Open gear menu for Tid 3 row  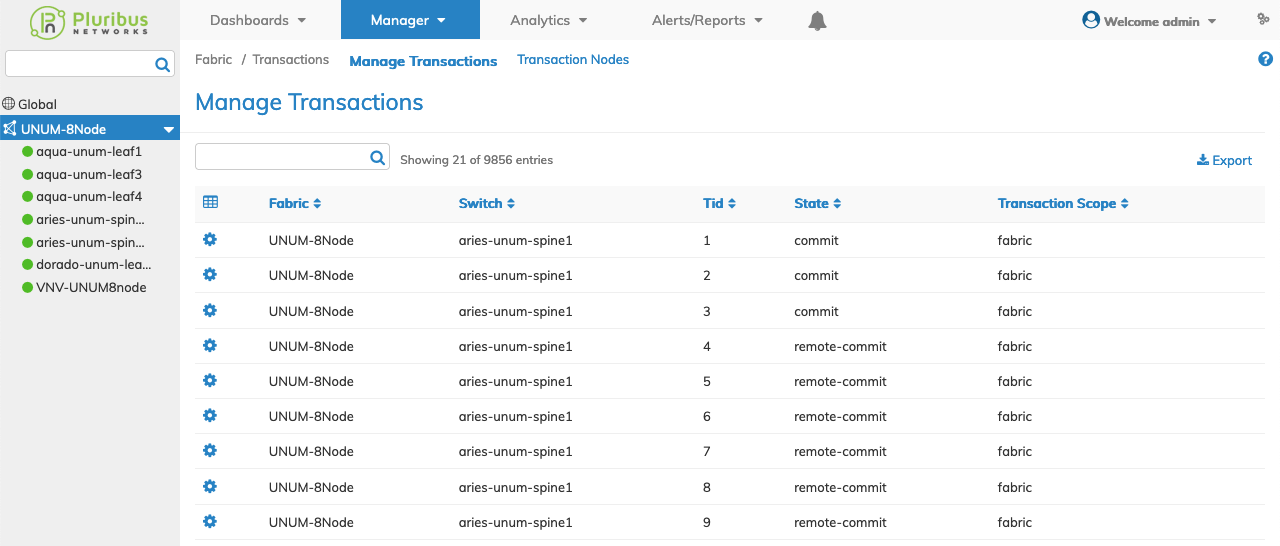[x=210, y=311]
